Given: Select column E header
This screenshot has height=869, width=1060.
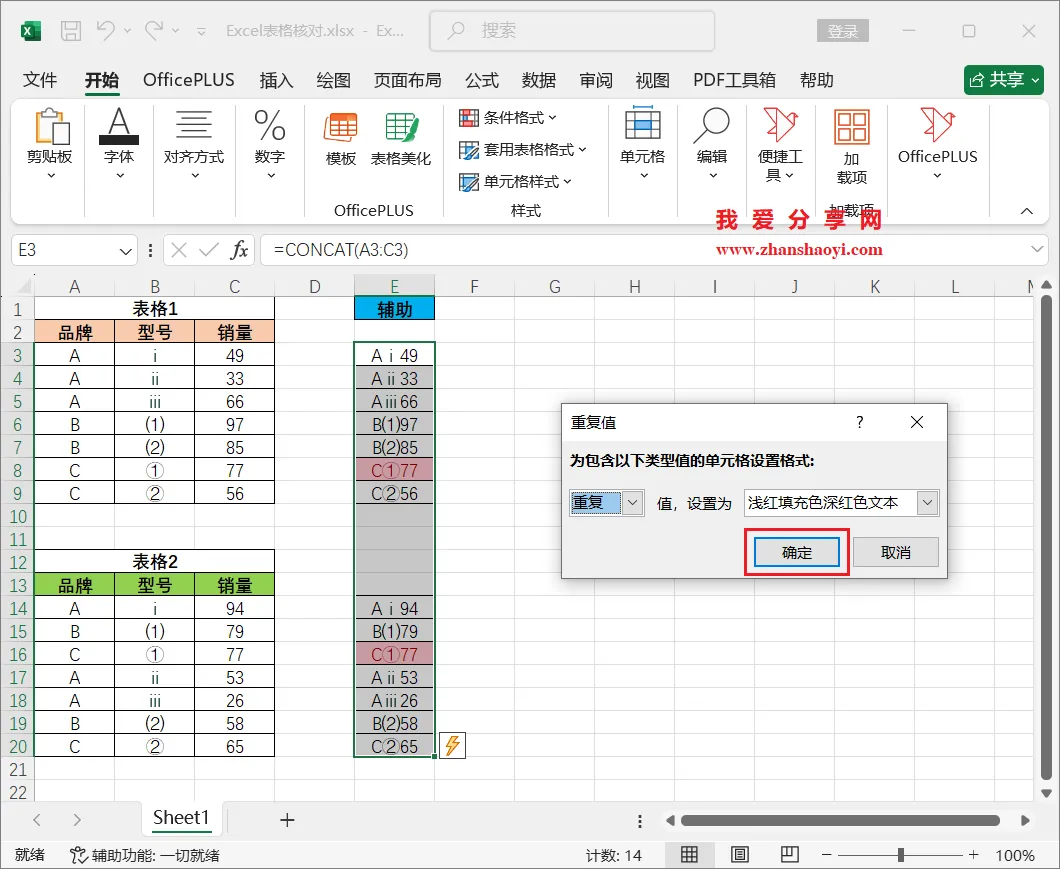Looking at the screenshot, I should pyautogui.click(x=394, y=286).
